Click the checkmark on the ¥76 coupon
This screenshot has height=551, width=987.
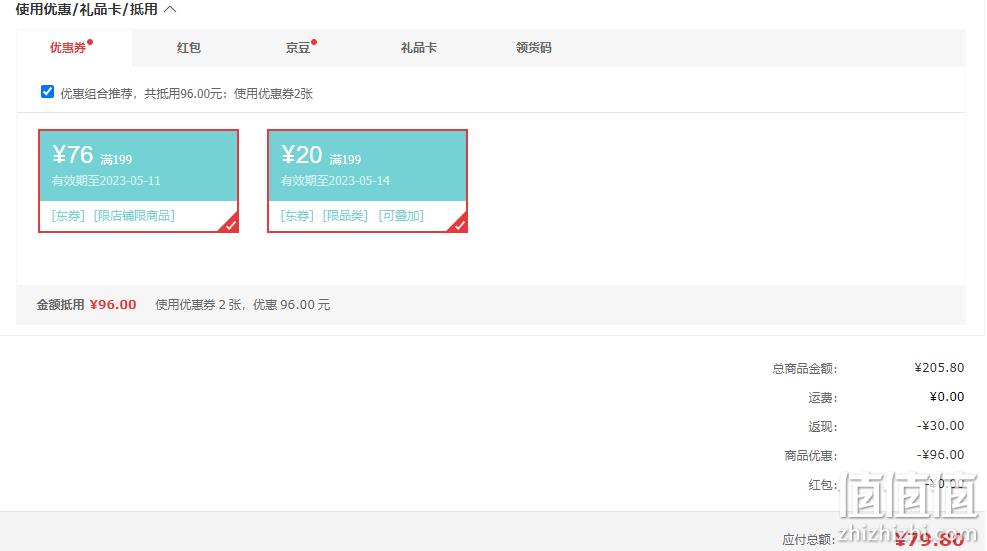[231, 225]
